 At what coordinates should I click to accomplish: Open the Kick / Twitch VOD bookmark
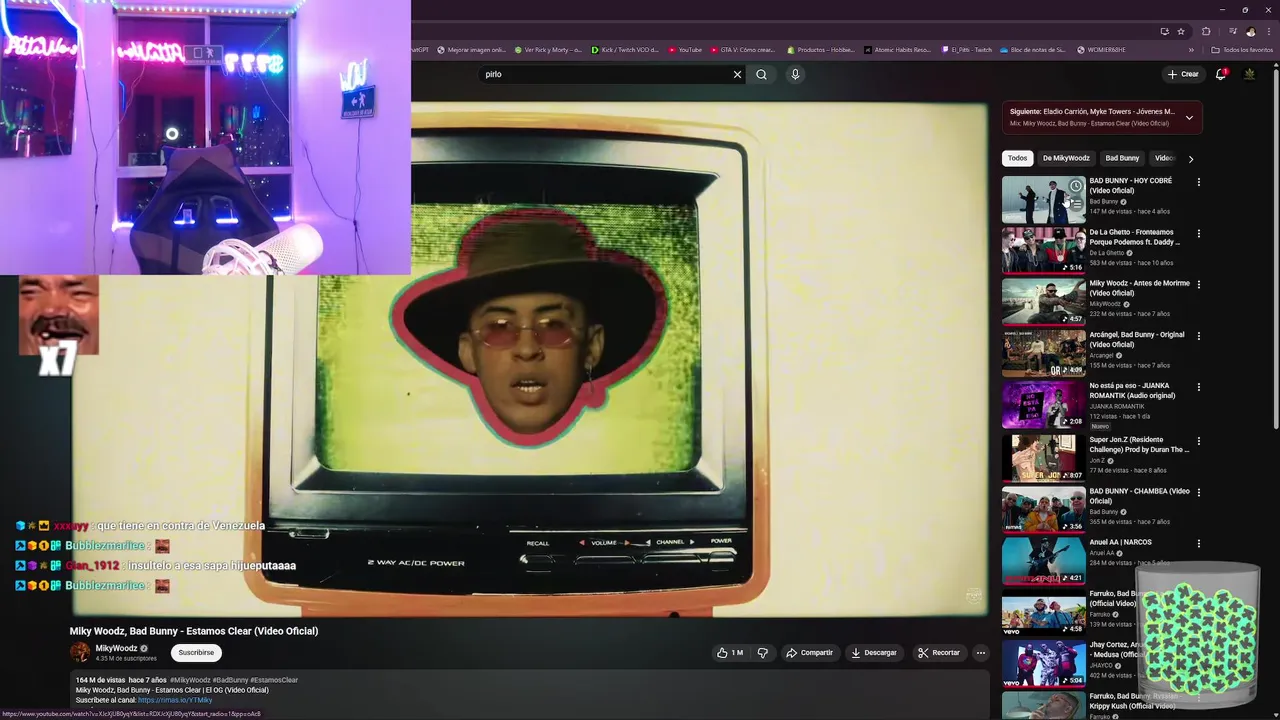pos(624,50)
